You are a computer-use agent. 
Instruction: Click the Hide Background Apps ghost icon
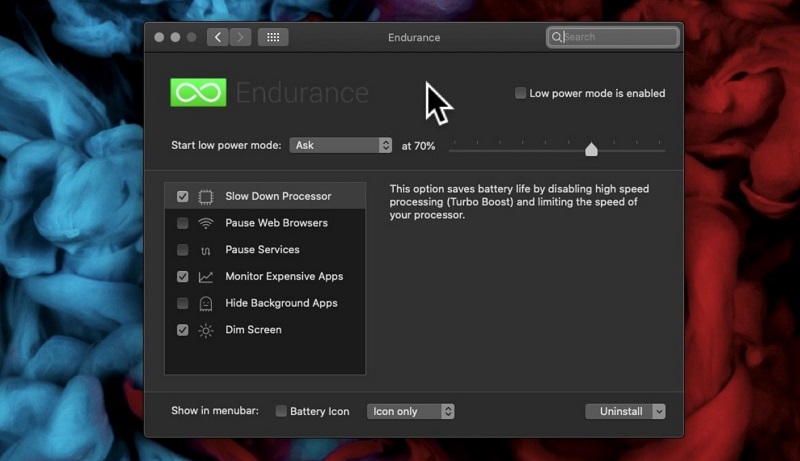(x=206, y=304)
